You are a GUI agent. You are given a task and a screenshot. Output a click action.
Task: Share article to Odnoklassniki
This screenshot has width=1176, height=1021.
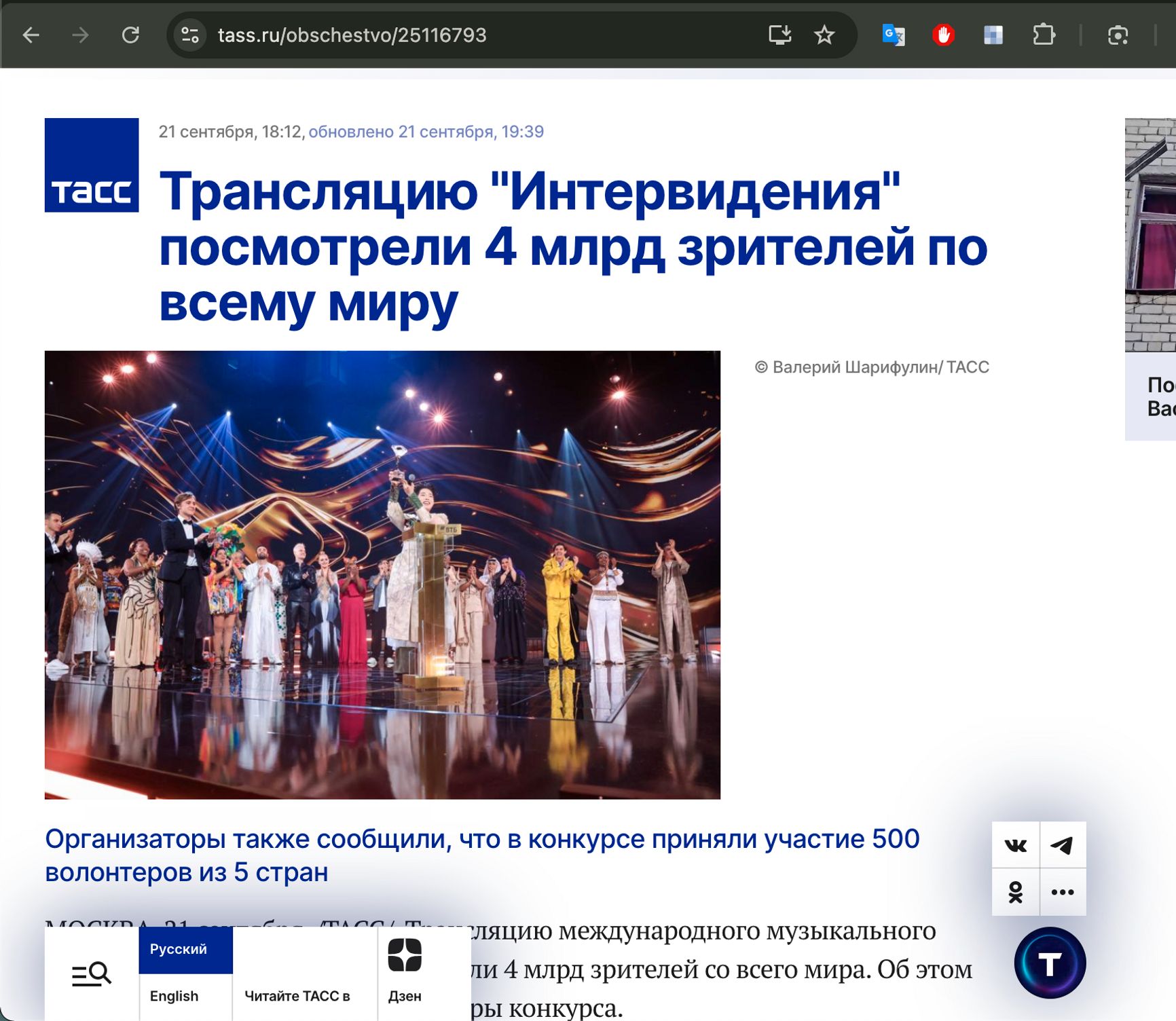(1015, 892)
